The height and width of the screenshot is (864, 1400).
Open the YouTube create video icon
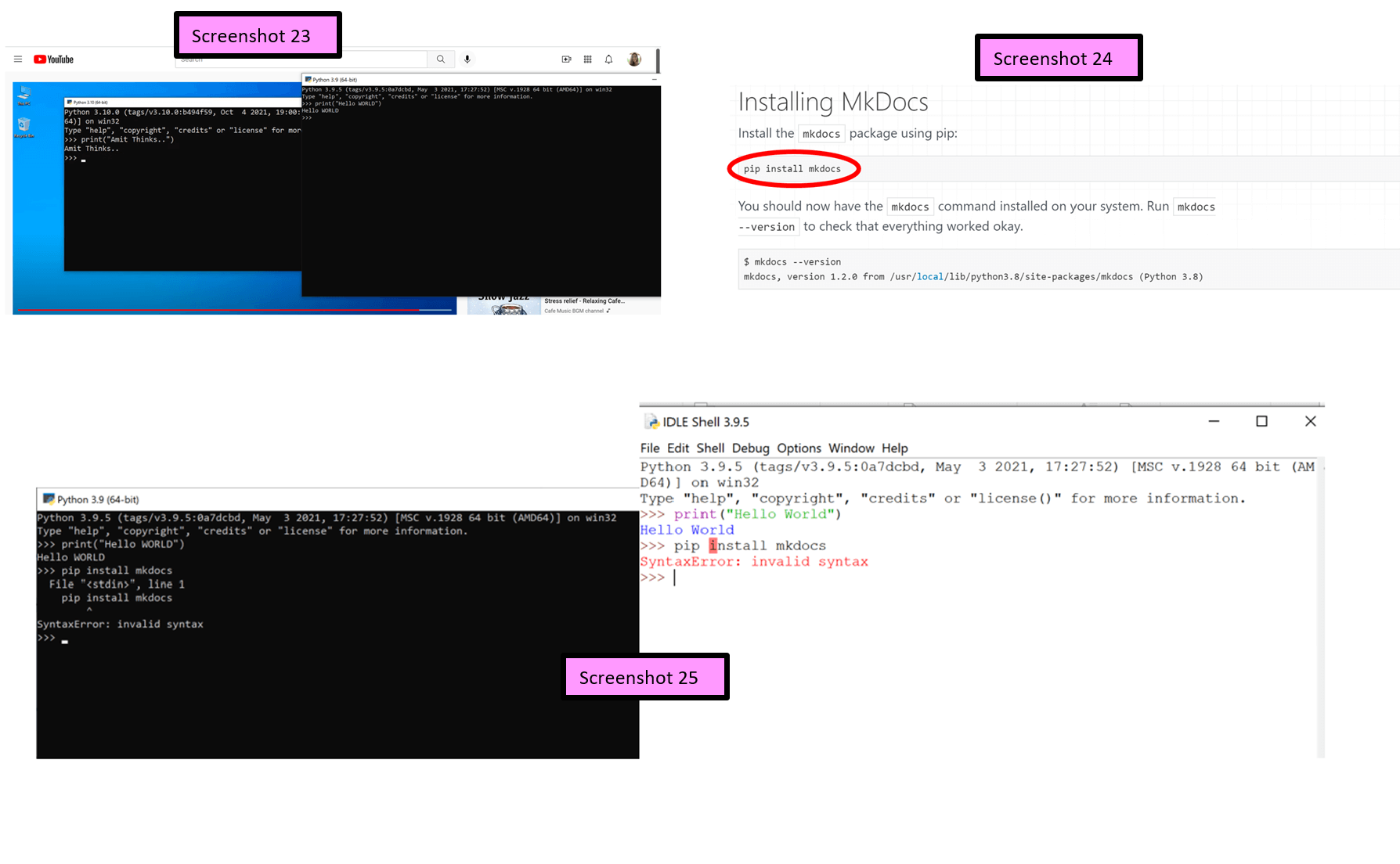[566, 59]
